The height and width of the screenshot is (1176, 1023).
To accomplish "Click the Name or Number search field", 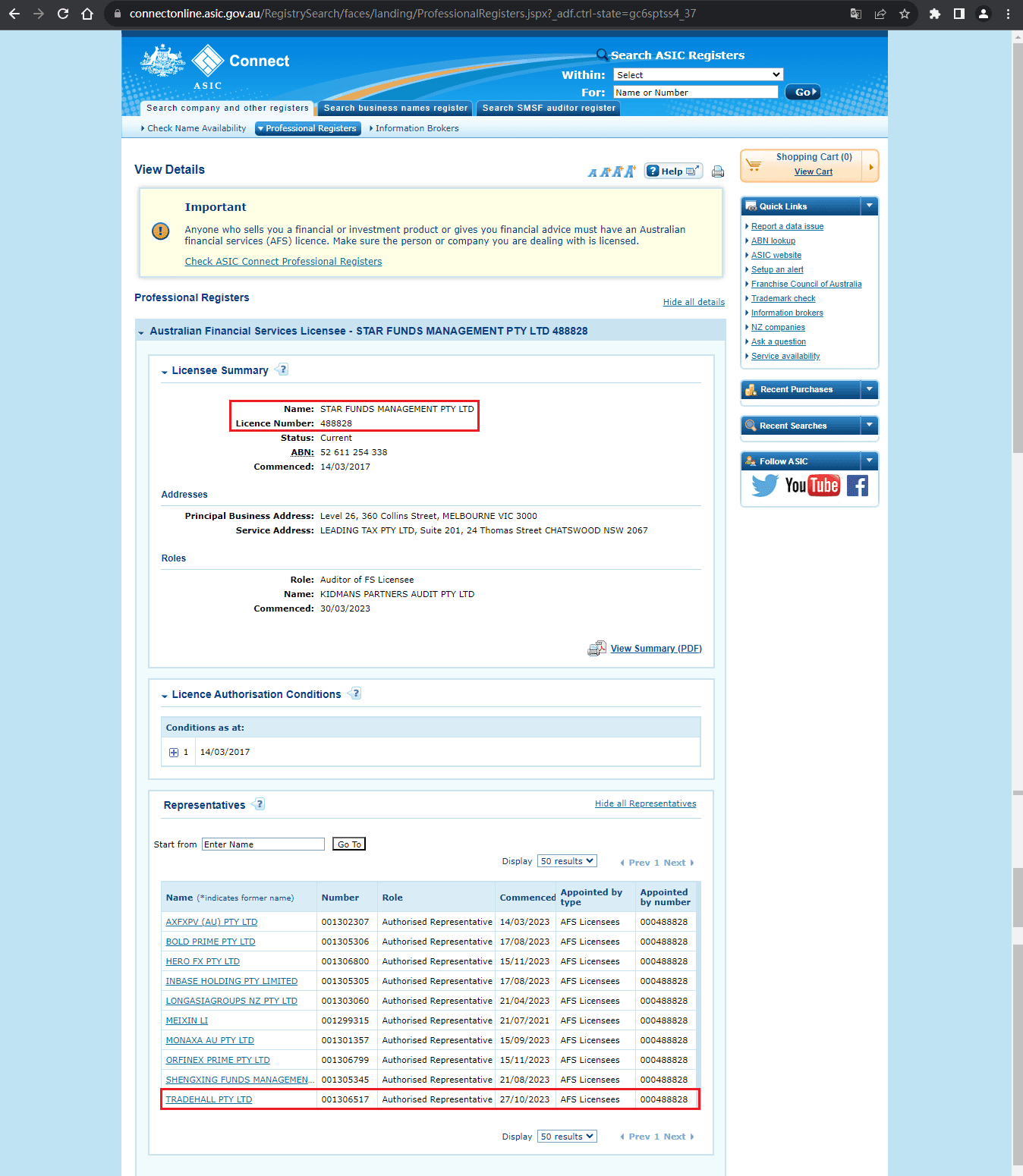I will 696,92.
